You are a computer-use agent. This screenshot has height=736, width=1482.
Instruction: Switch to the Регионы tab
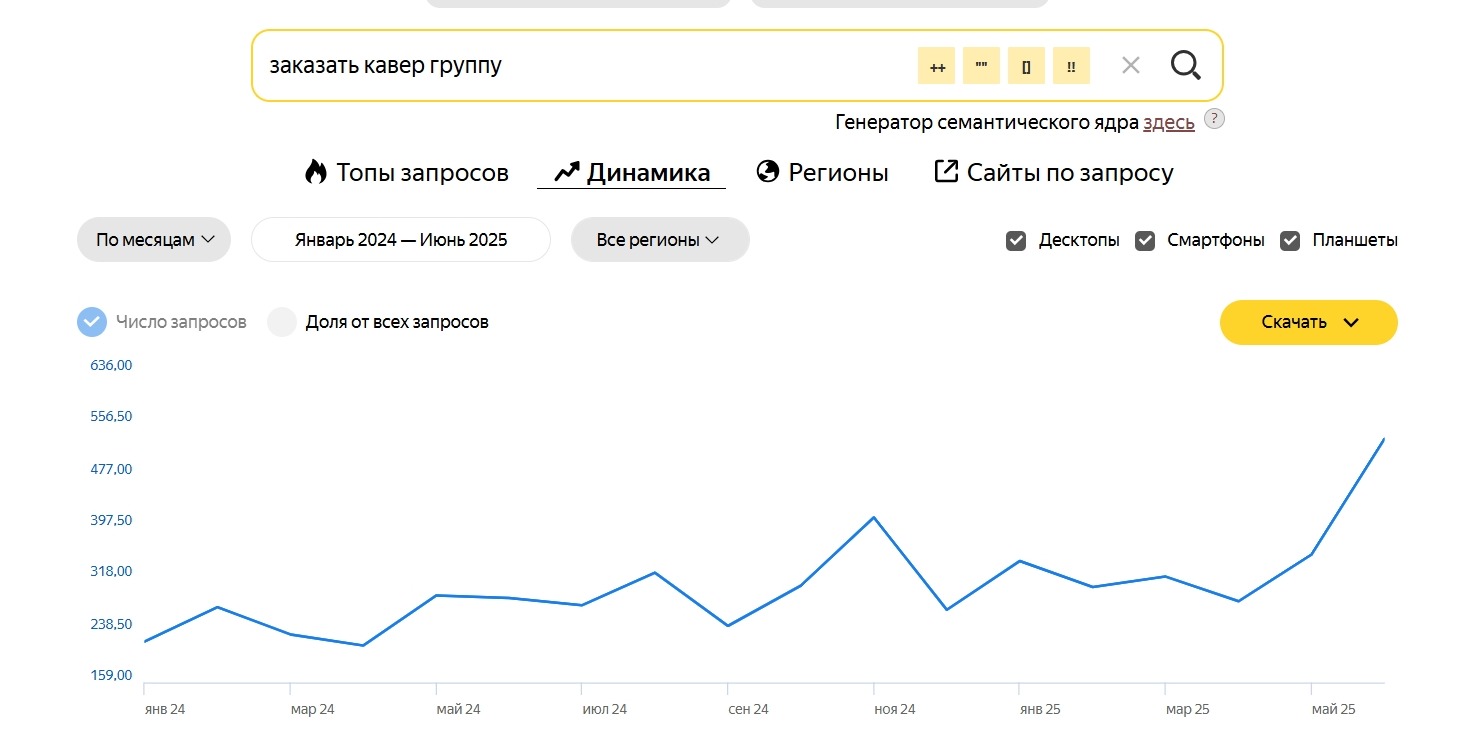(x=822, y=173)
